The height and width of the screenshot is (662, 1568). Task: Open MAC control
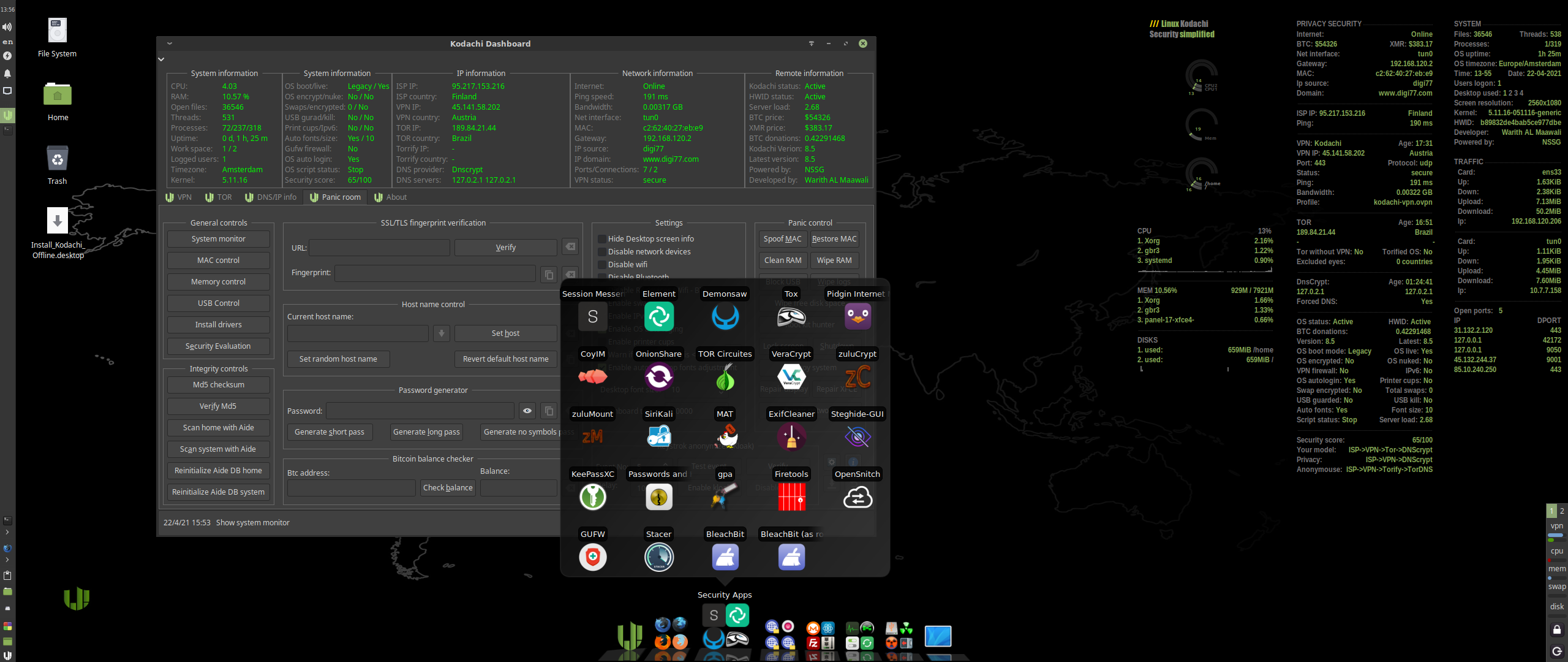[x=219, y=261]
